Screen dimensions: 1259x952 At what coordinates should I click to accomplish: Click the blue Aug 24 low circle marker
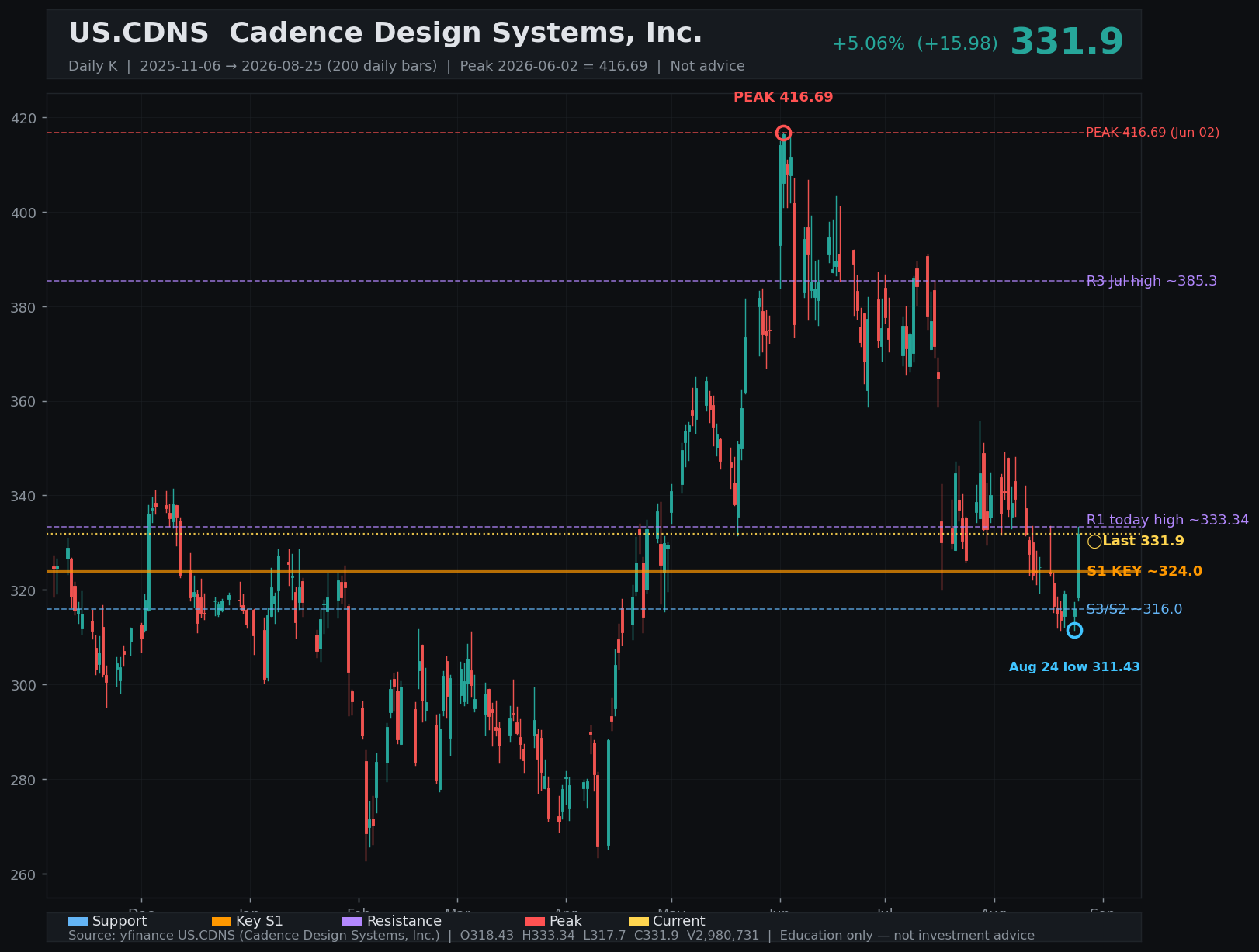click(x=1074, y=631)
